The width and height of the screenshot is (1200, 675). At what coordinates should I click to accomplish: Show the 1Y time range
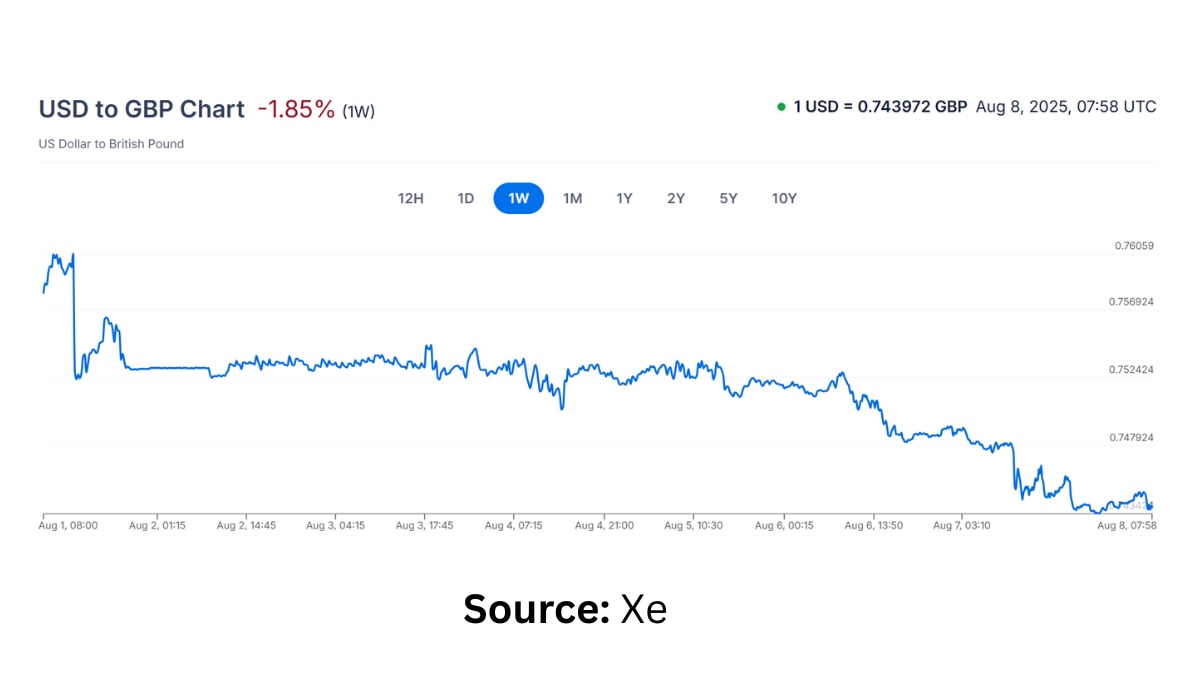pos(624,198)
